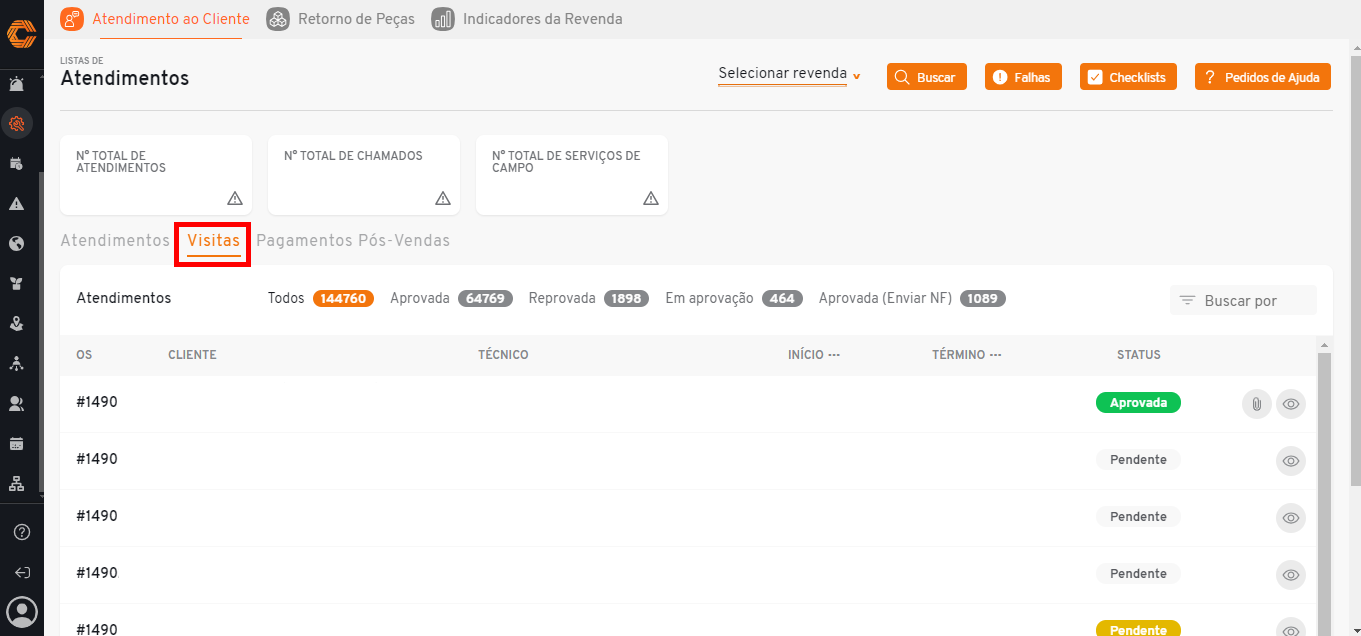Image resolution: width=1361 pixels, height=636 pixels.
Task: Select the Atendimentos sub-tab
Action: point(115,241)
